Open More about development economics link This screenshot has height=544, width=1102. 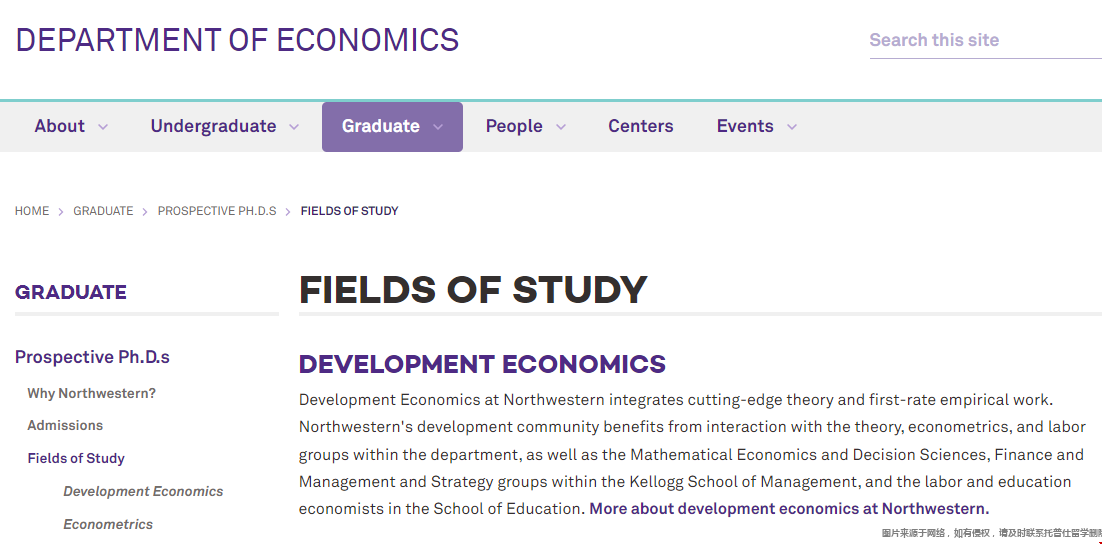pyautogui.click(x=789, y=508)
